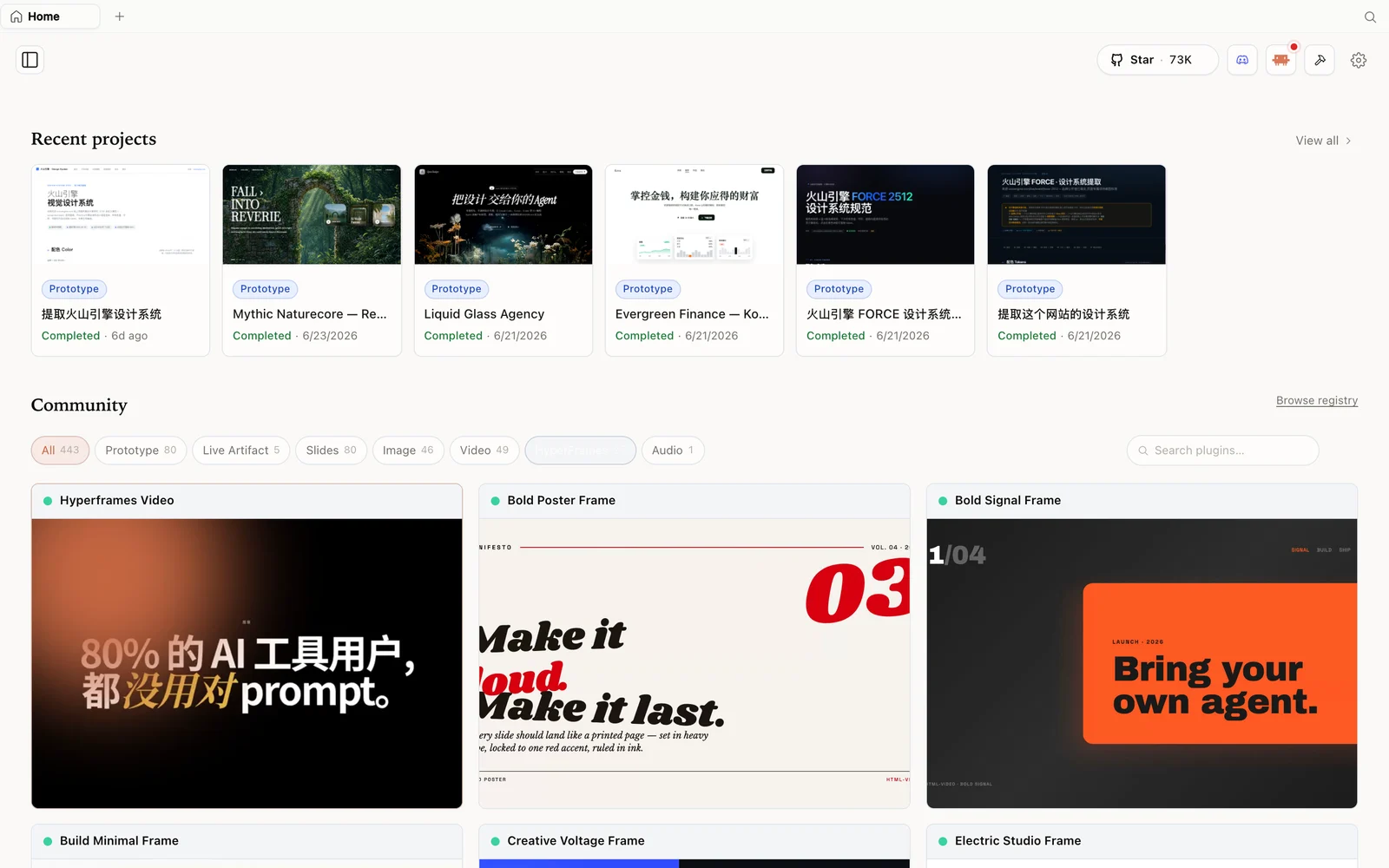The width and height of the screenshot is (1389, 868).
Task: Toggle the sidebar panel icon
Action: [x=30, y=60]
